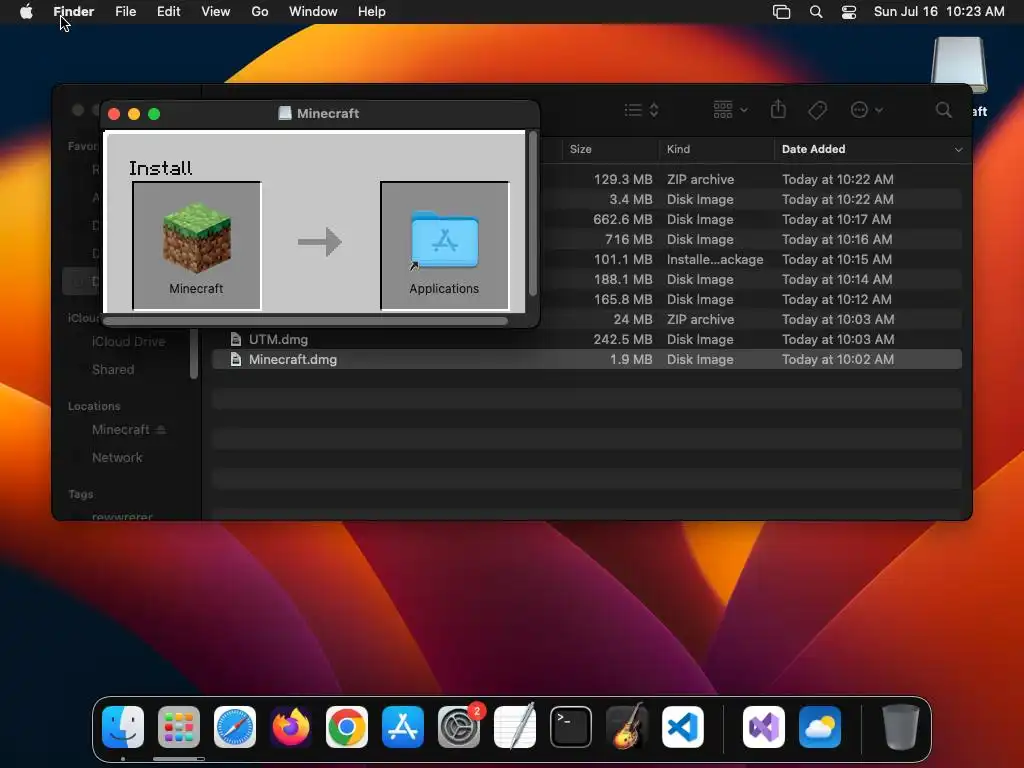Launch Visual Studio Code from the Dock
This screenshot has width=1024, height=768.
[x=683, y=727]
